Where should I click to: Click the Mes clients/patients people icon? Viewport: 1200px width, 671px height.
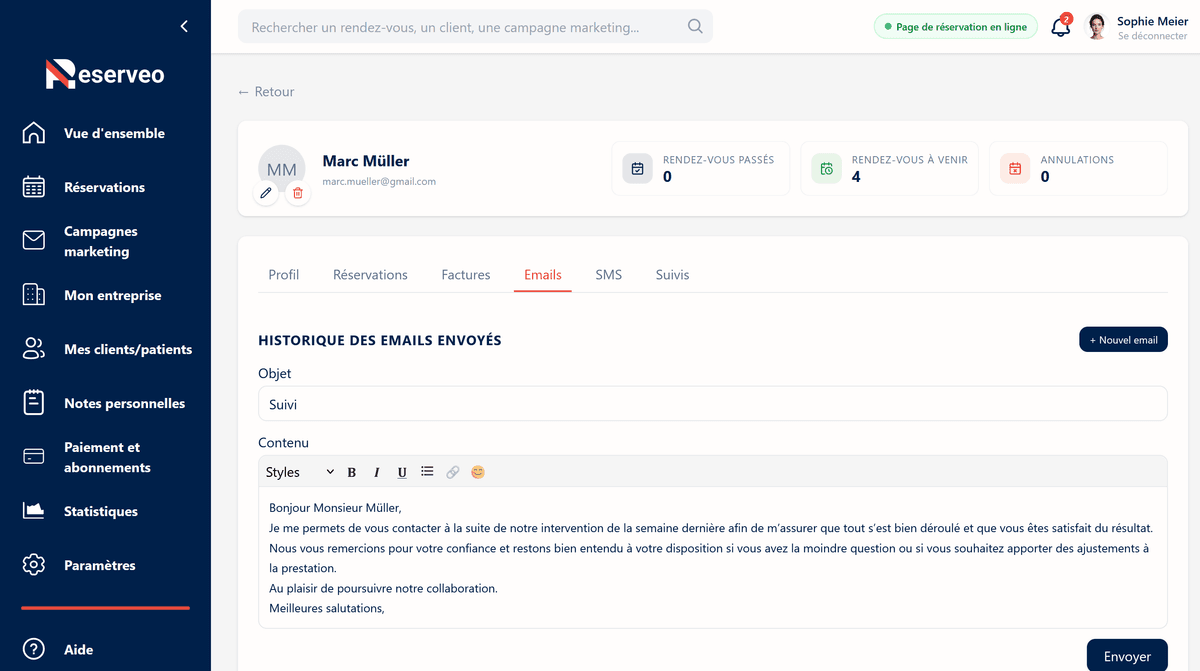(34, 349)
